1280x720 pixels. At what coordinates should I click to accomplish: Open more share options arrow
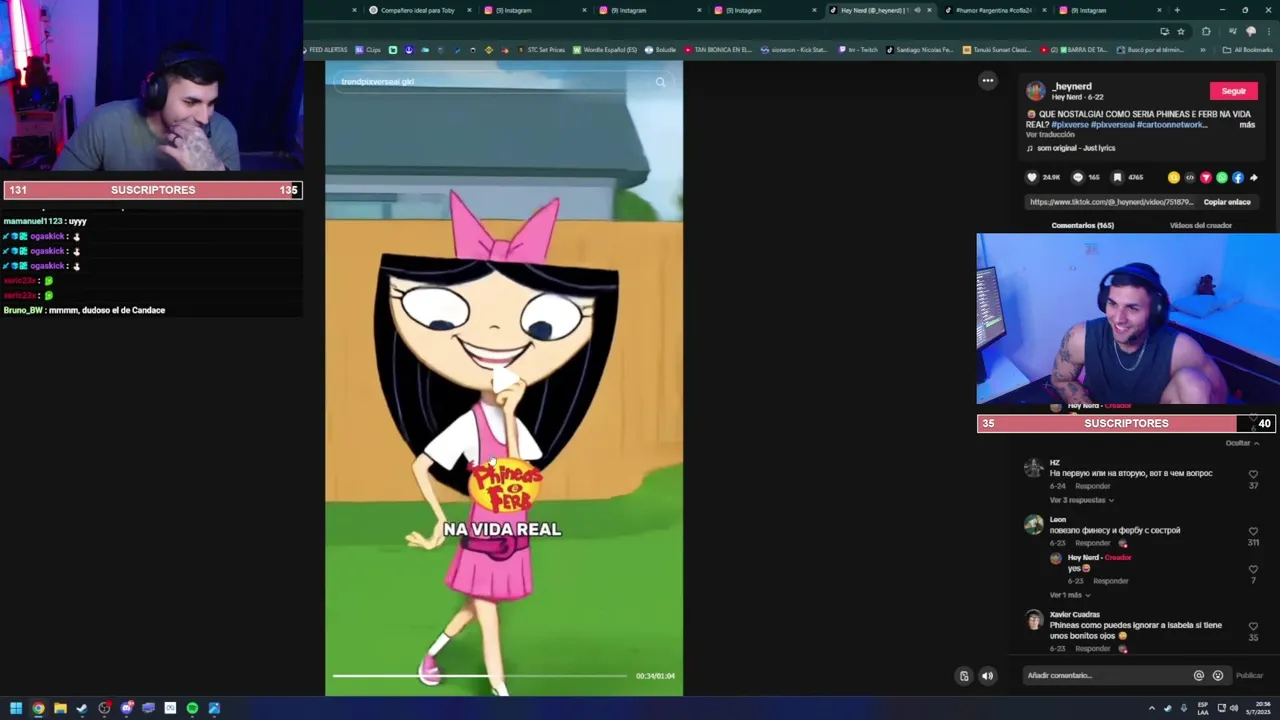coord(1254,177)
